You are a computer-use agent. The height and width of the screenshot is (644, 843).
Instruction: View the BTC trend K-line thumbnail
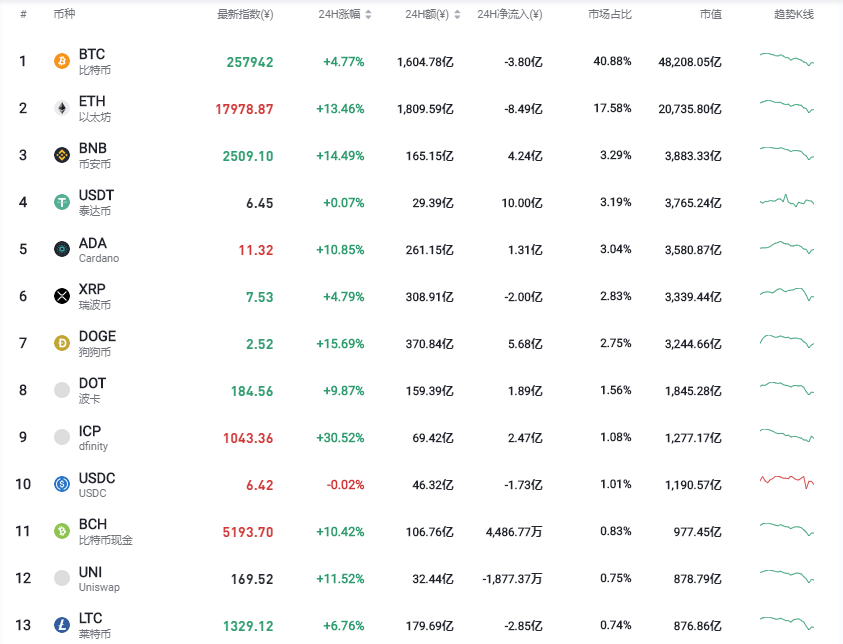pyautogui.click(x=787, y=59)
